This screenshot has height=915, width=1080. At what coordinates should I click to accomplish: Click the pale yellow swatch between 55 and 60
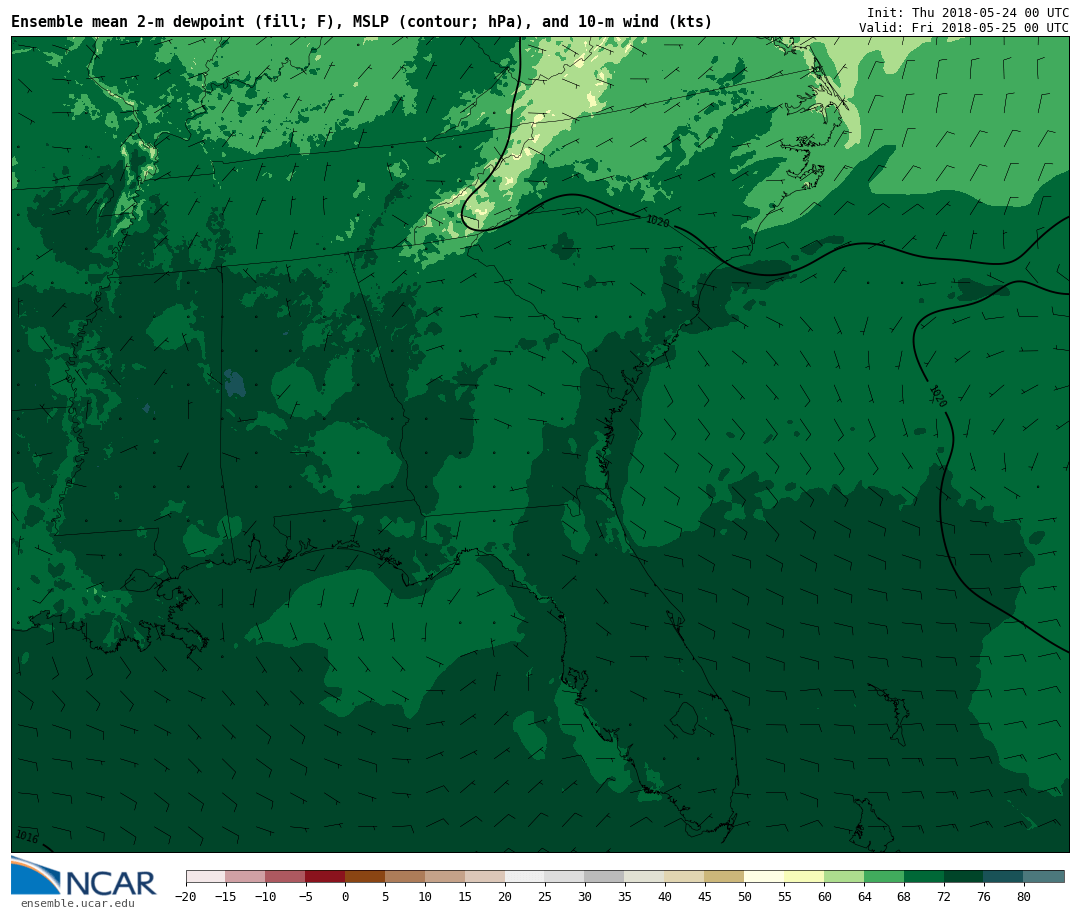[x=804, y=876]
